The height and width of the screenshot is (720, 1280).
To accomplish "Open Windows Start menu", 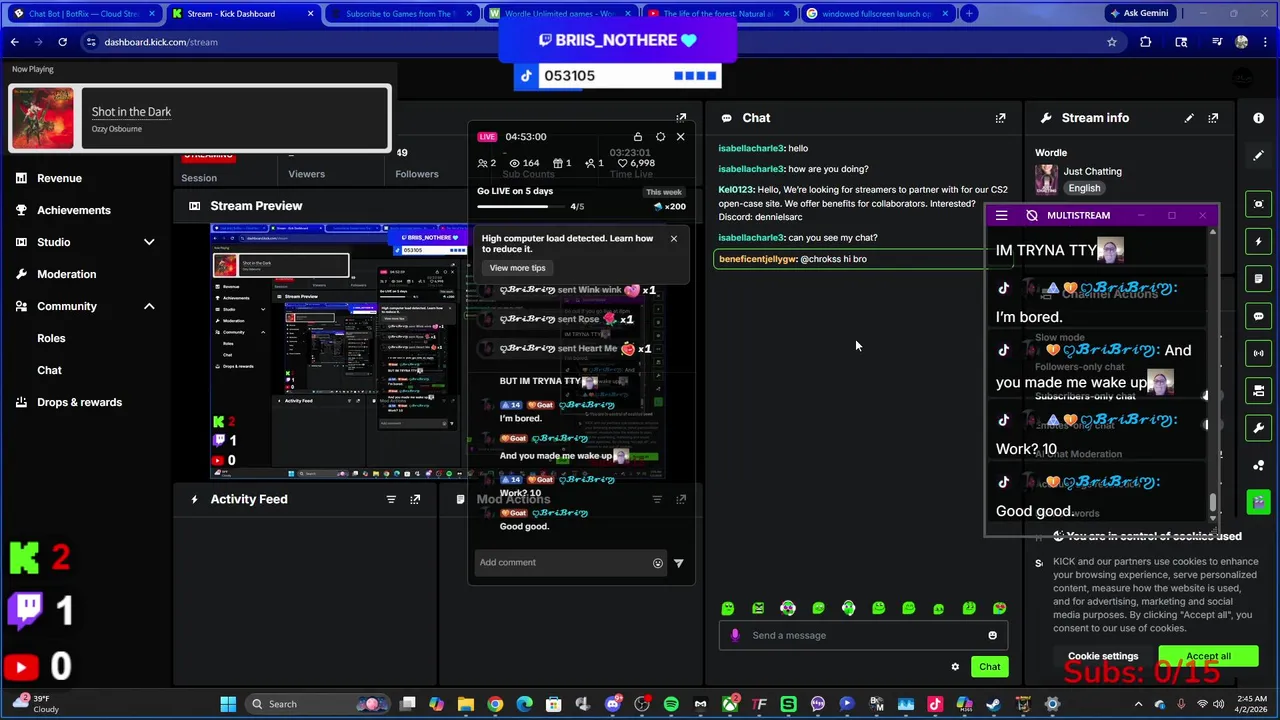I will pos(228,704).
